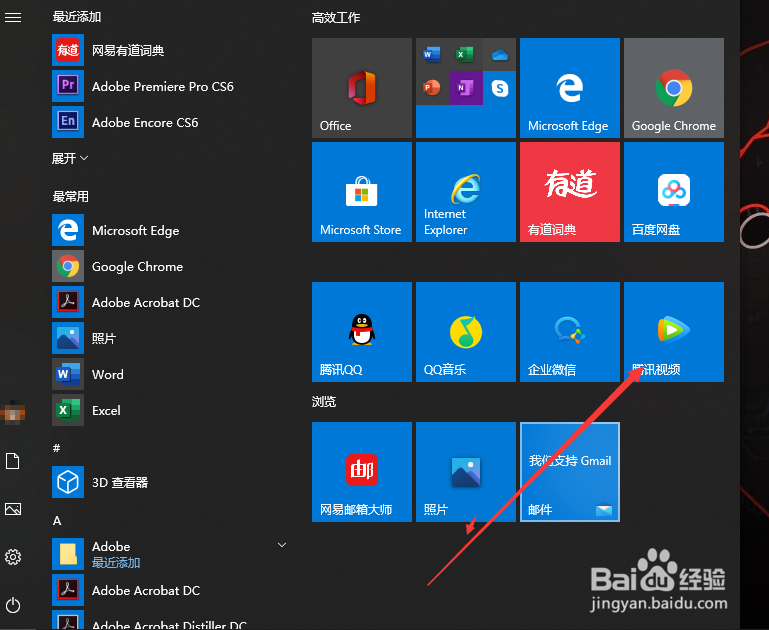The height and width of the screenshot is (630, 769).
Task: Open Documents from the Start sidebar
Action: coord(13,461)
